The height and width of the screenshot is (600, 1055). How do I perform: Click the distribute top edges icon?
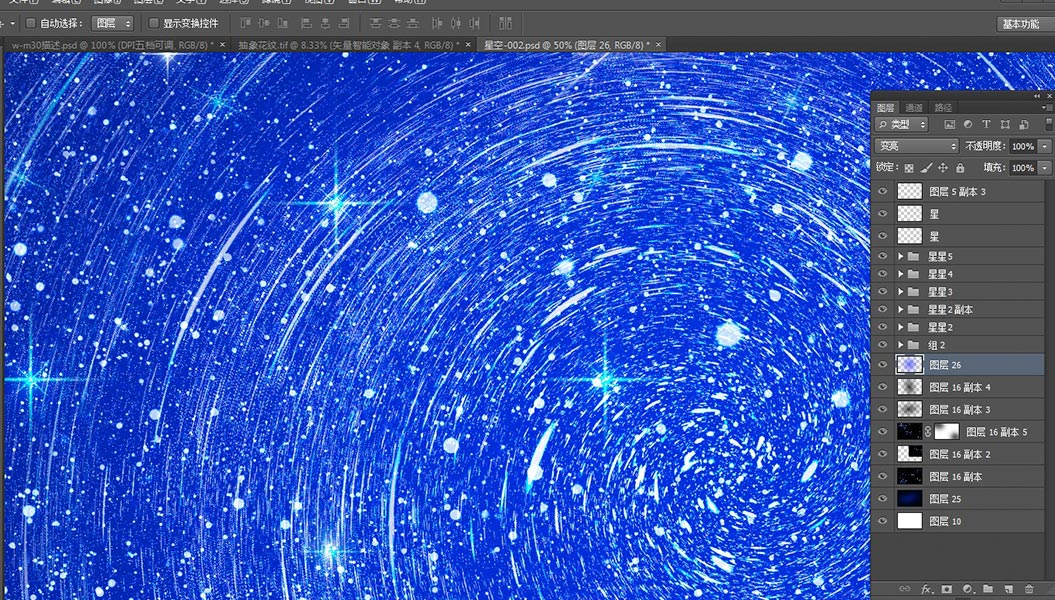pyautogui.click(x=375, y=24)
